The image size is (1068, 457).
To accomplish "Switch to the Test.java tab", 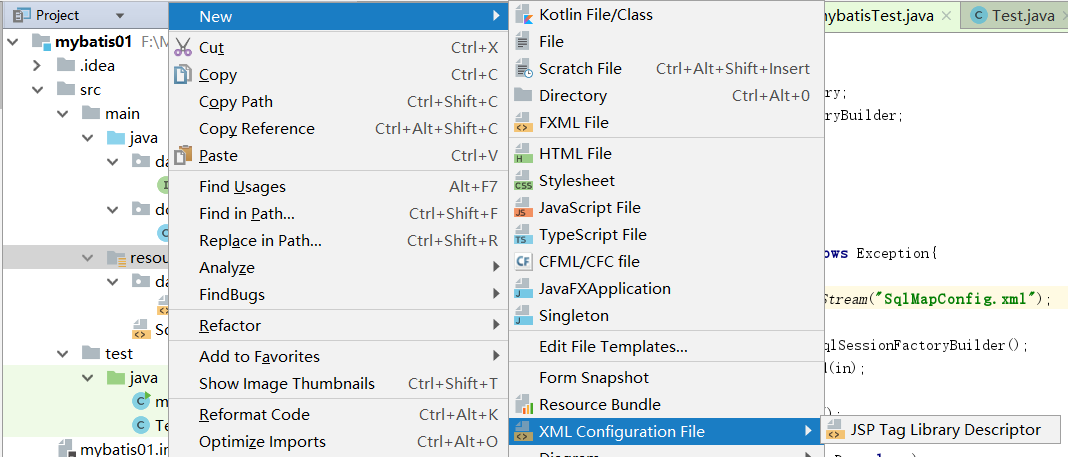I will pyautogui.click(x=1014, y=16).
